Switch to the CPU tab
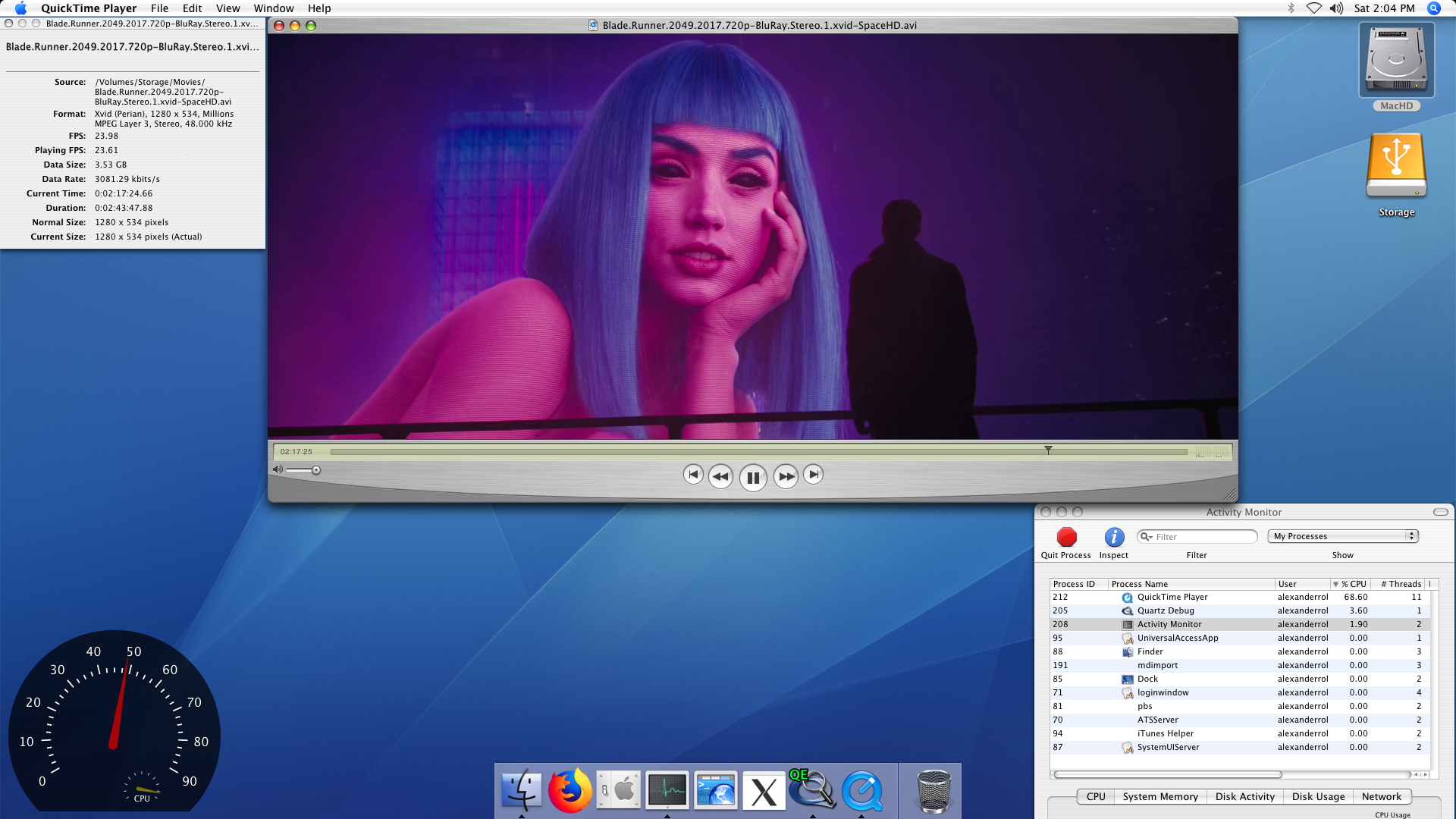The height and width of the screenshot is (819, 1456). click(1096, 796)
